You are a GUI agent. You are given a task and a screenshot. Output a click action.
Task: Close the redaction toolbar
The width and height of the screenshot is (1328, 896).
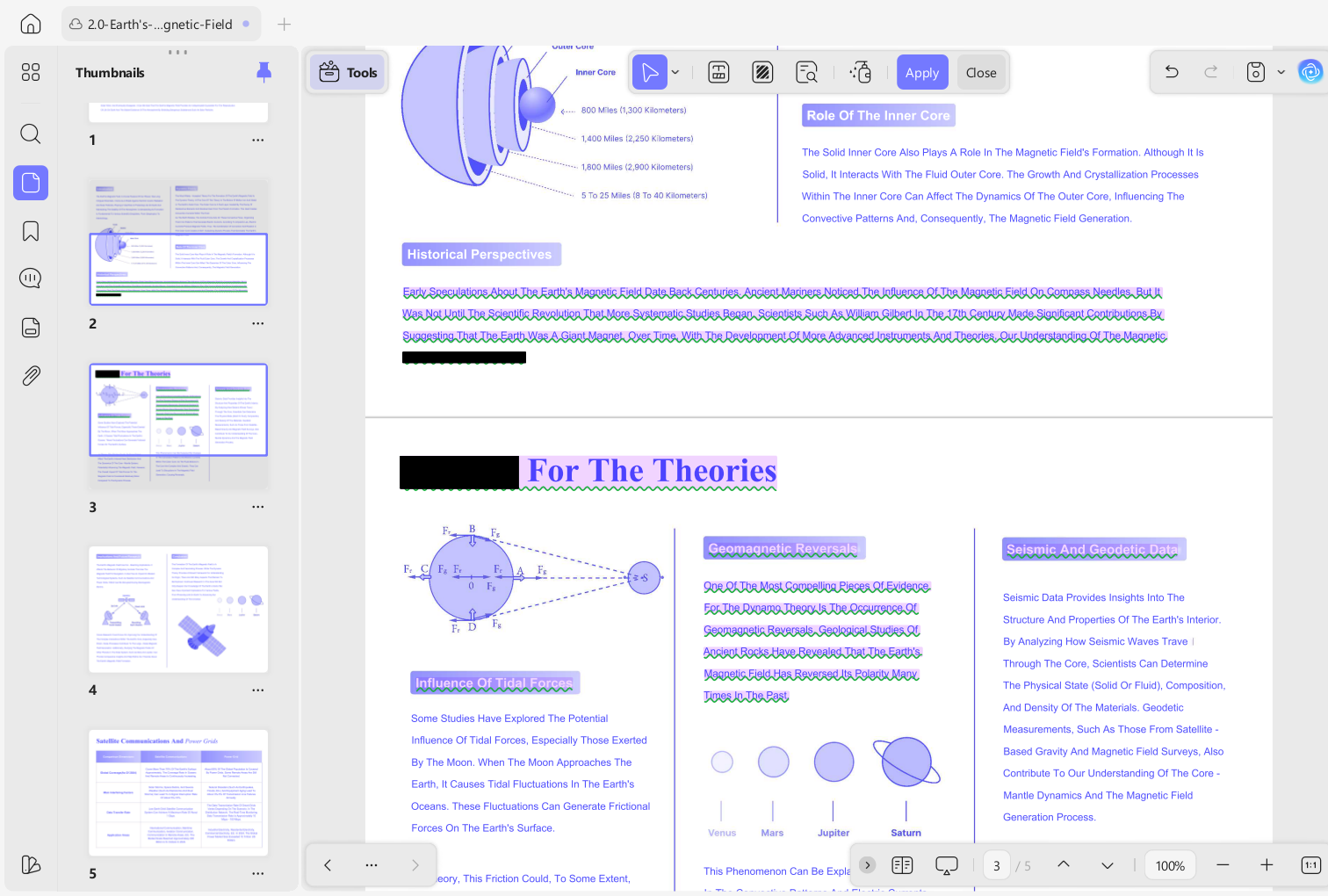pyautogui.click(x=981, y=72)
